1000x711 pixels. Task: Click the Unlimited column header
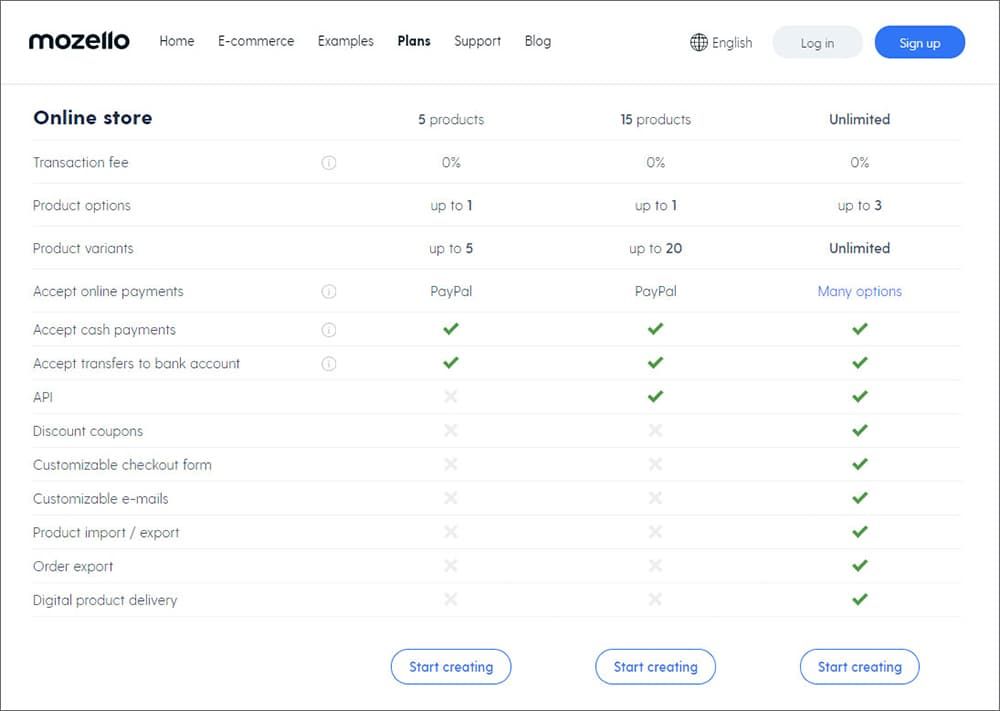click(860, 120)
